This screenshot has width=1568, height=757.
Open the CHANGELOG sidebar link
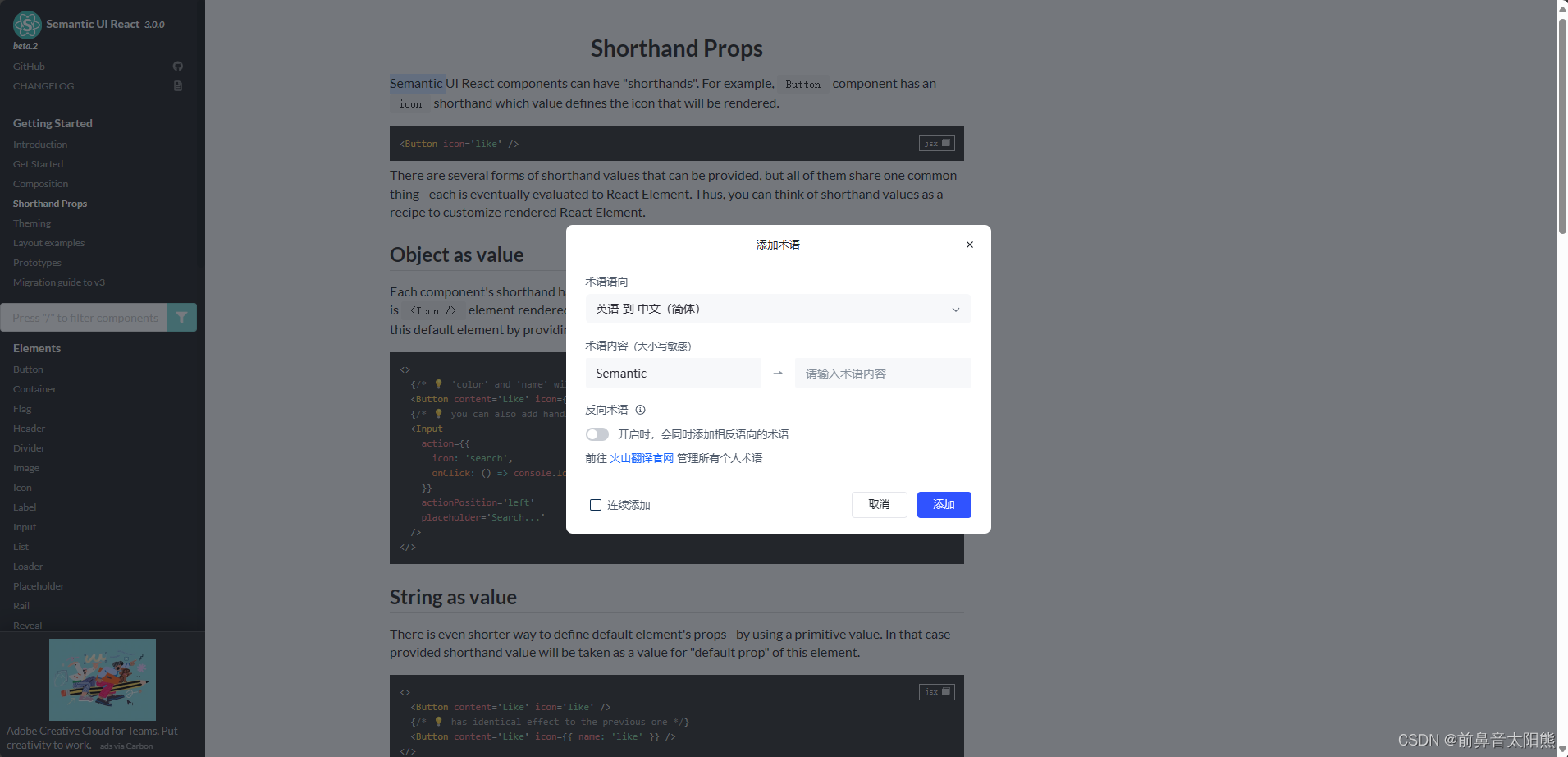(43, 86)
